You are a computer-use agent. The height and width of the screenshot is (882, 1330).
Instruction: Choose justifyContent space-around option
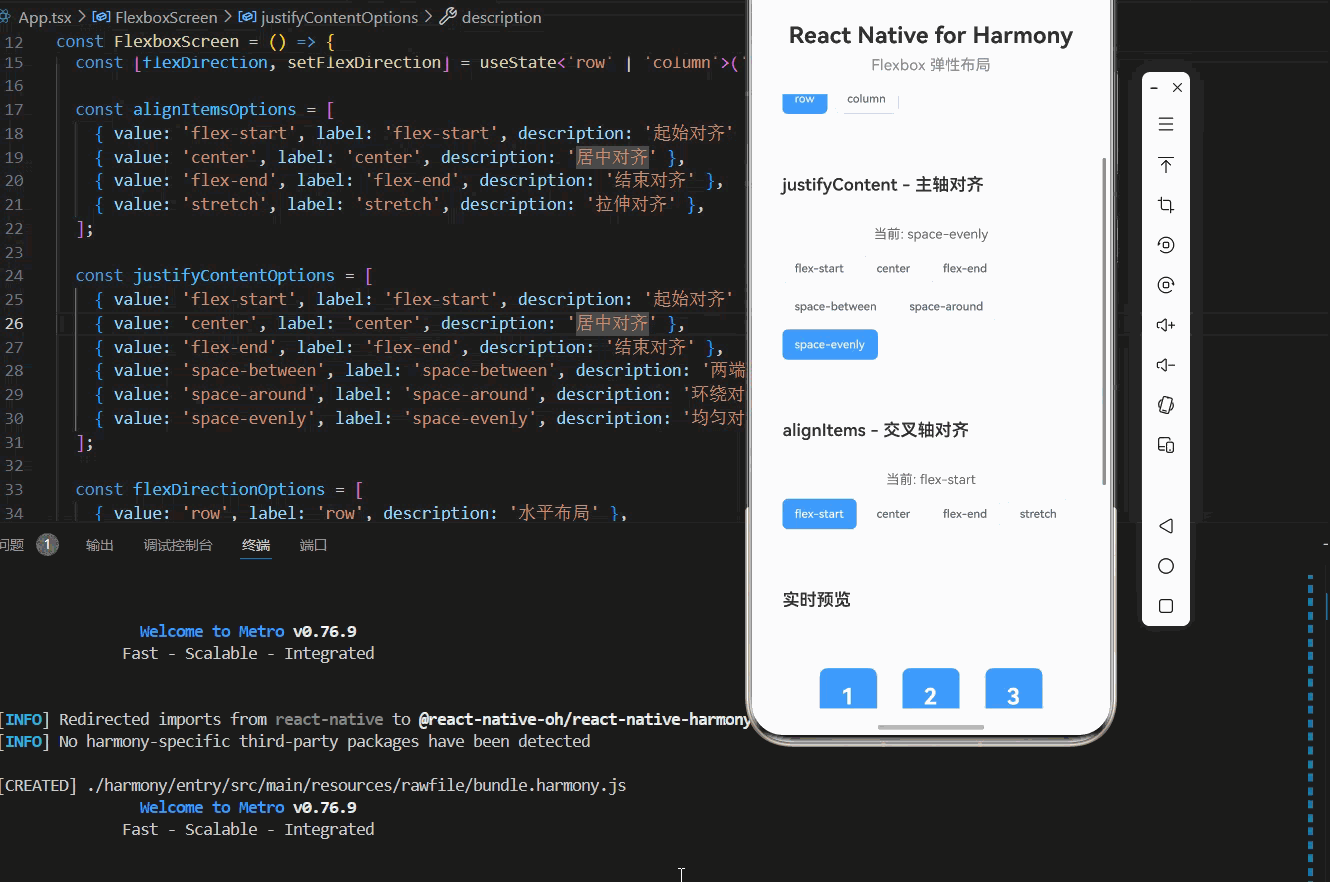946,306
